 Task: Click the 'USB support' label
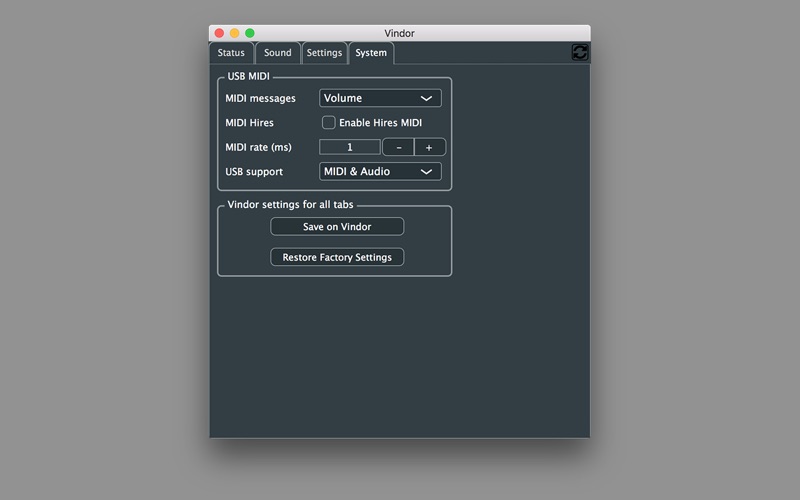254,172
